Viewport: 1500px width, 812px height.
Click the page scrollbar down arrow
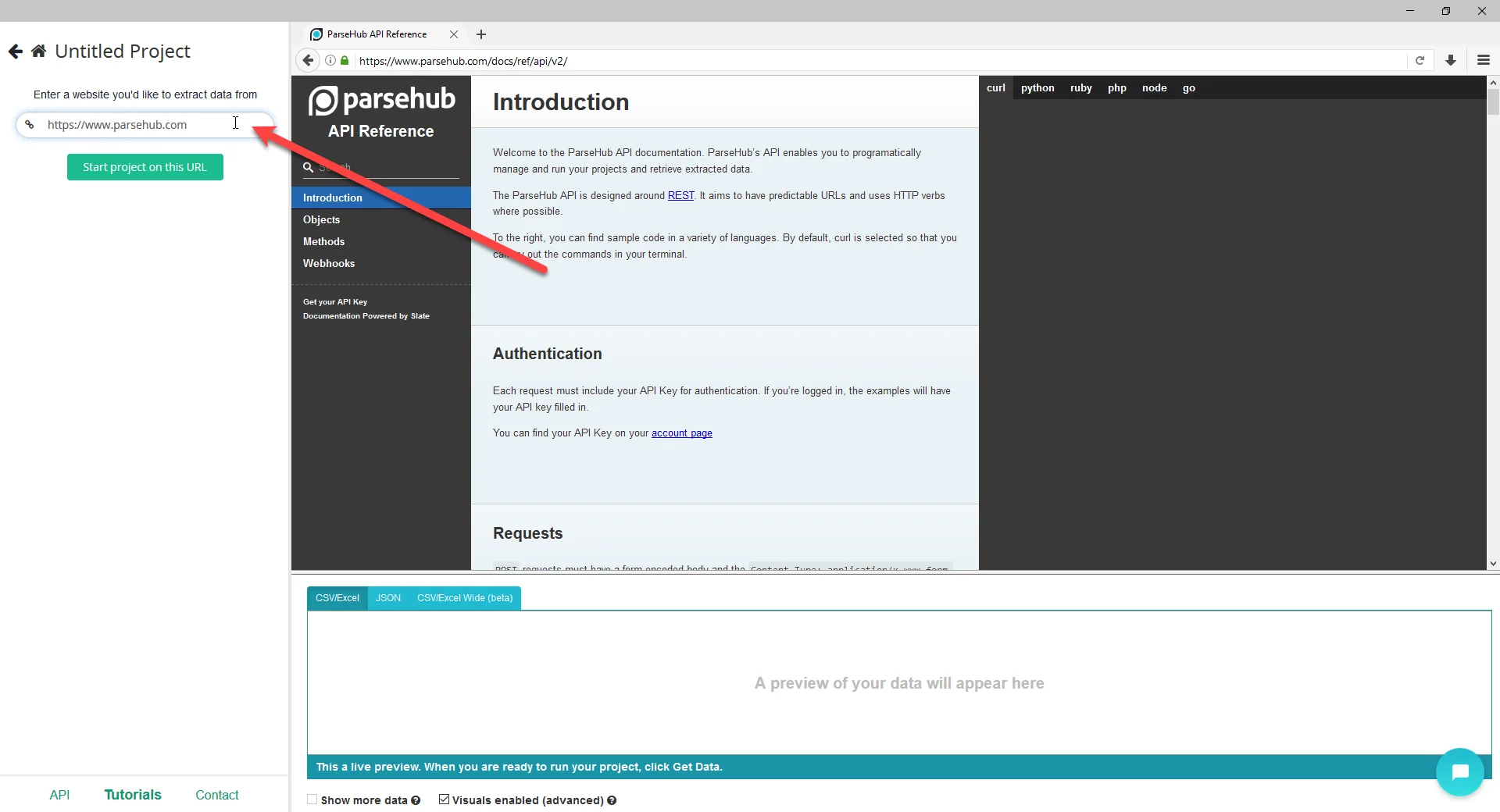click(1493, 564)
